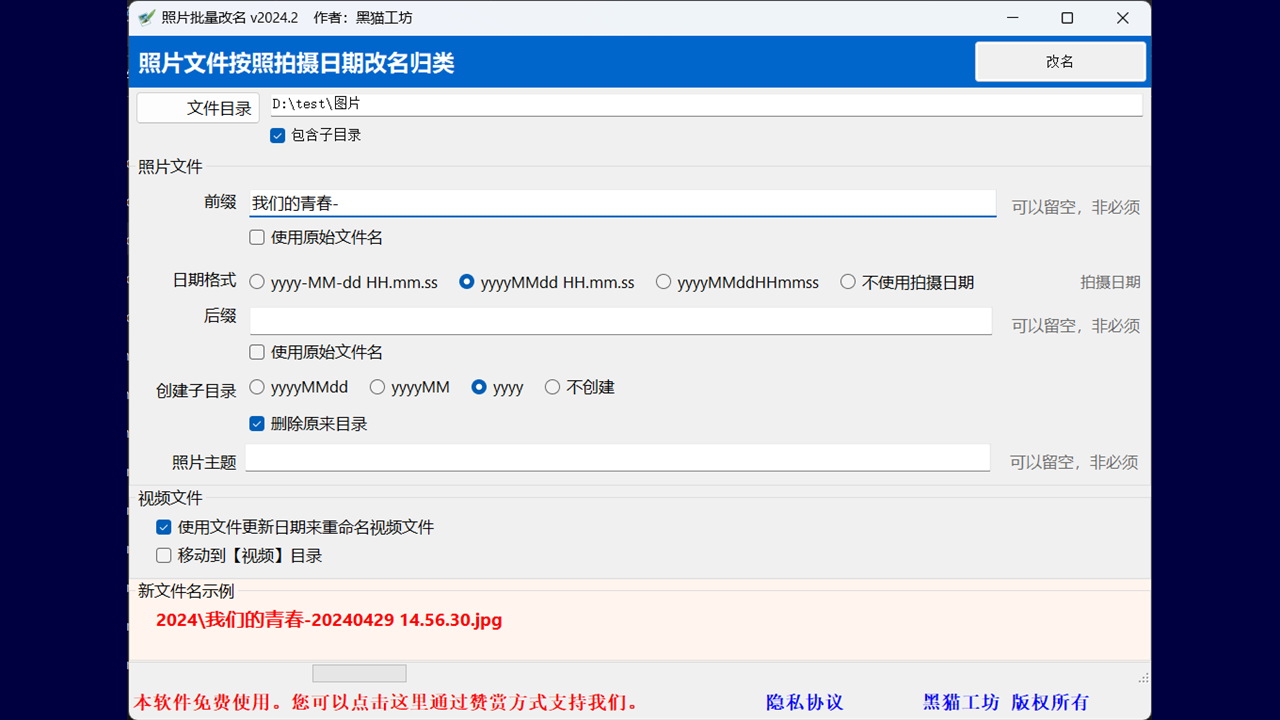
Task: Click the 改名 rename button
Action: (1060, 61)
